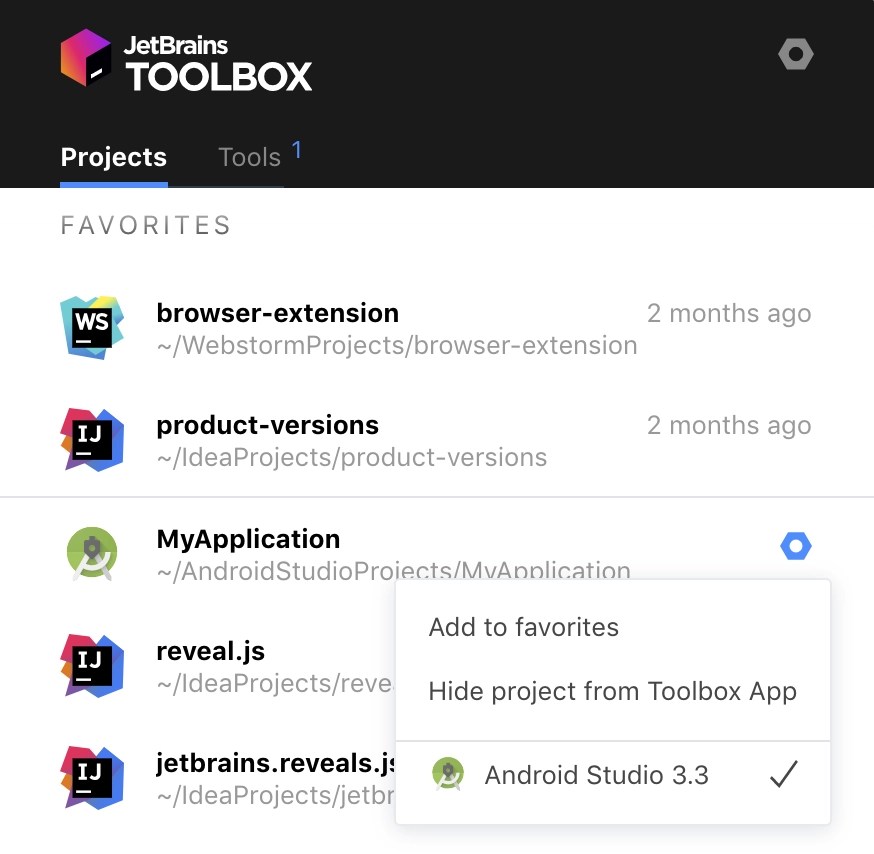The width and height of the screenshot is (874, 854).
Task: Open Toolbox settings via the gear icon
Action: pos(795,54)
